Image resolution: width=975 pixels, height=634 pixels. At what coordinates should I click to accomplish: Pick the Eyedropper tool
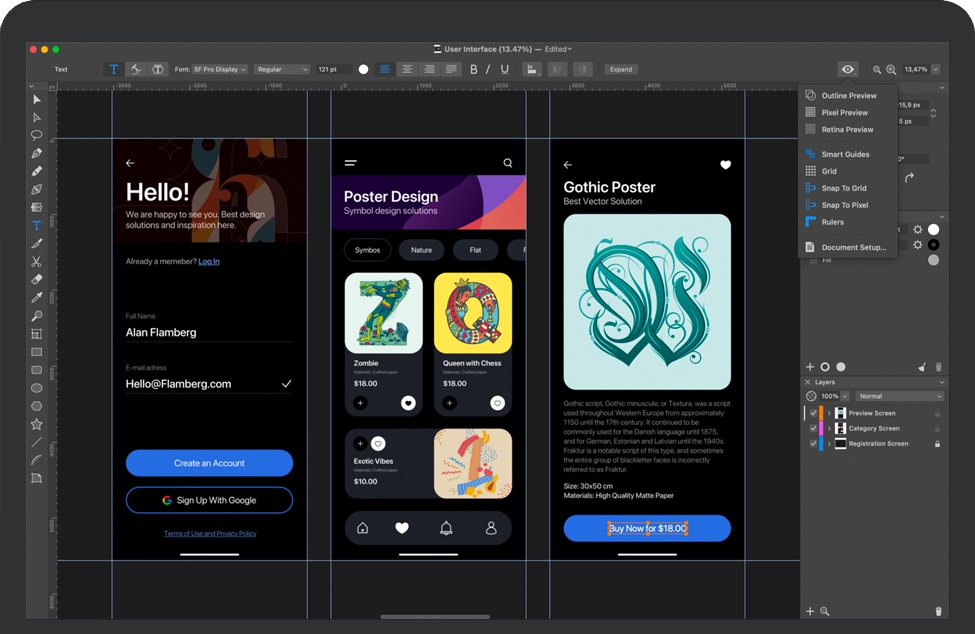click(x=37, y=298)
